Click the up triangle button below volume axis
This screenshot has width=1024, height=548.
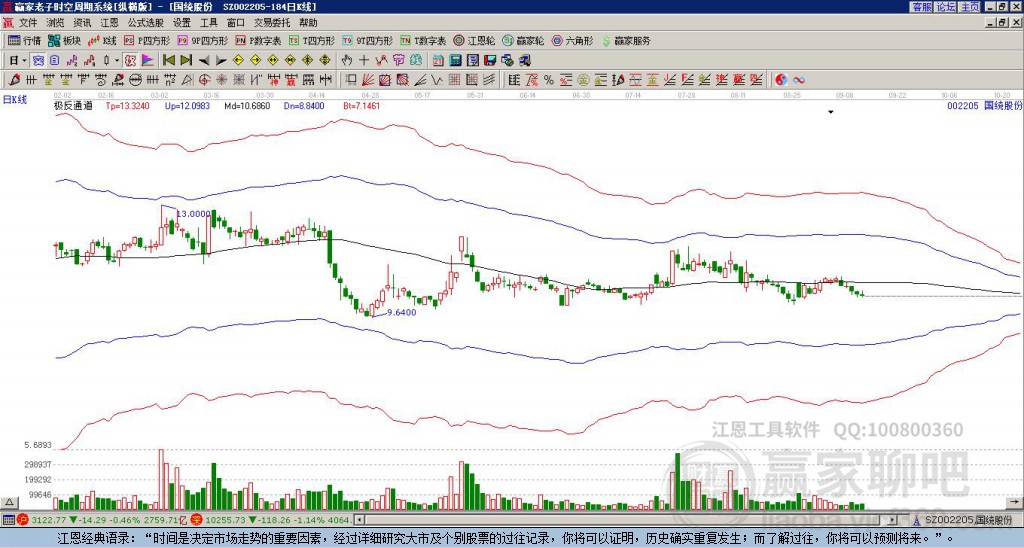point(9,502)
